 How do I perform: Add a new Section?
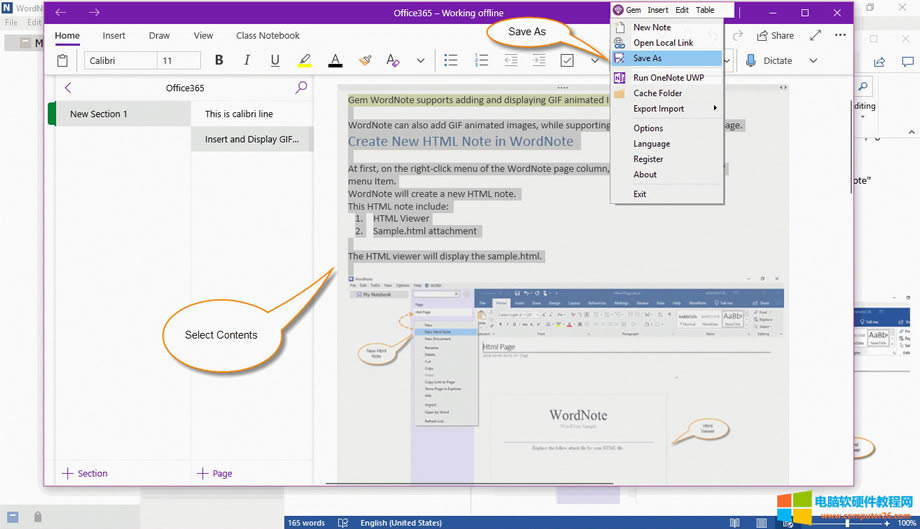[85, 473]
